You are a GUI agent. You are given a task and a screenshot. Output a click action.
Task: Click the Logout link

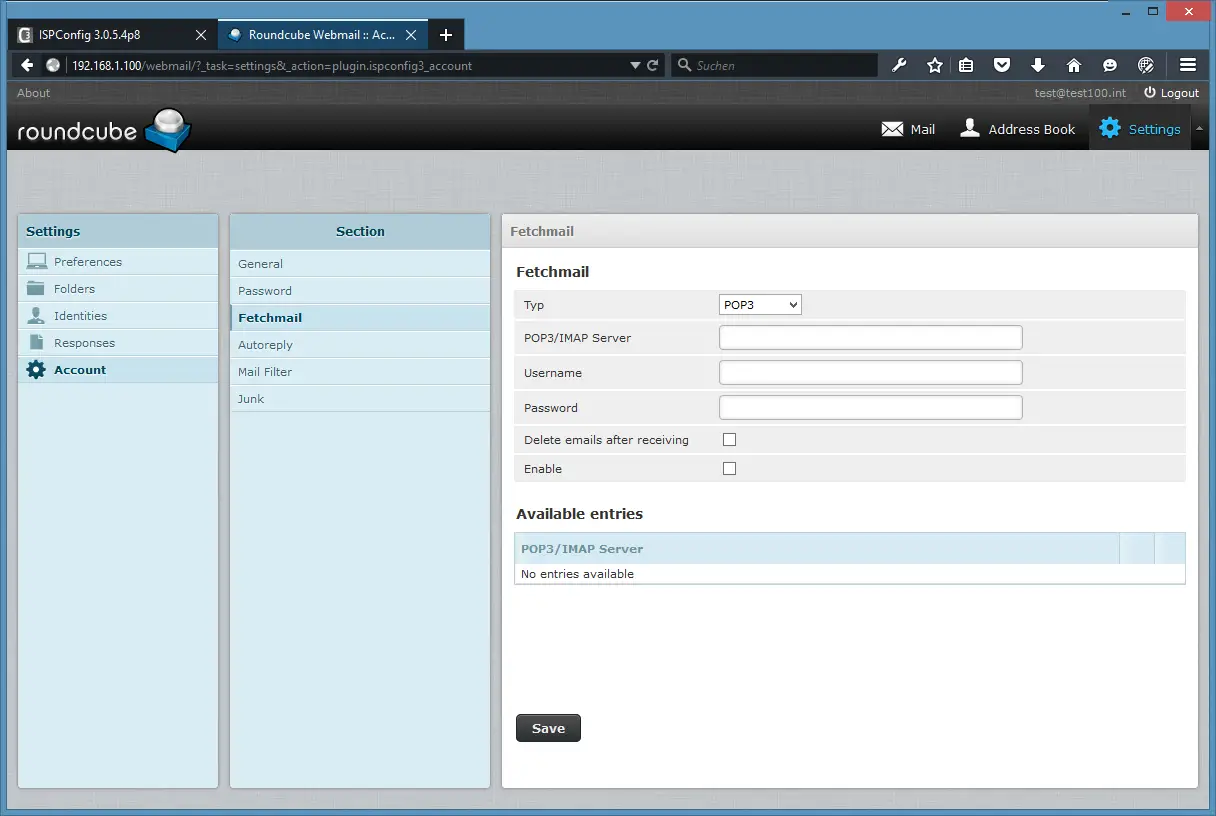pyautogui.click(x=1171, y=93)
